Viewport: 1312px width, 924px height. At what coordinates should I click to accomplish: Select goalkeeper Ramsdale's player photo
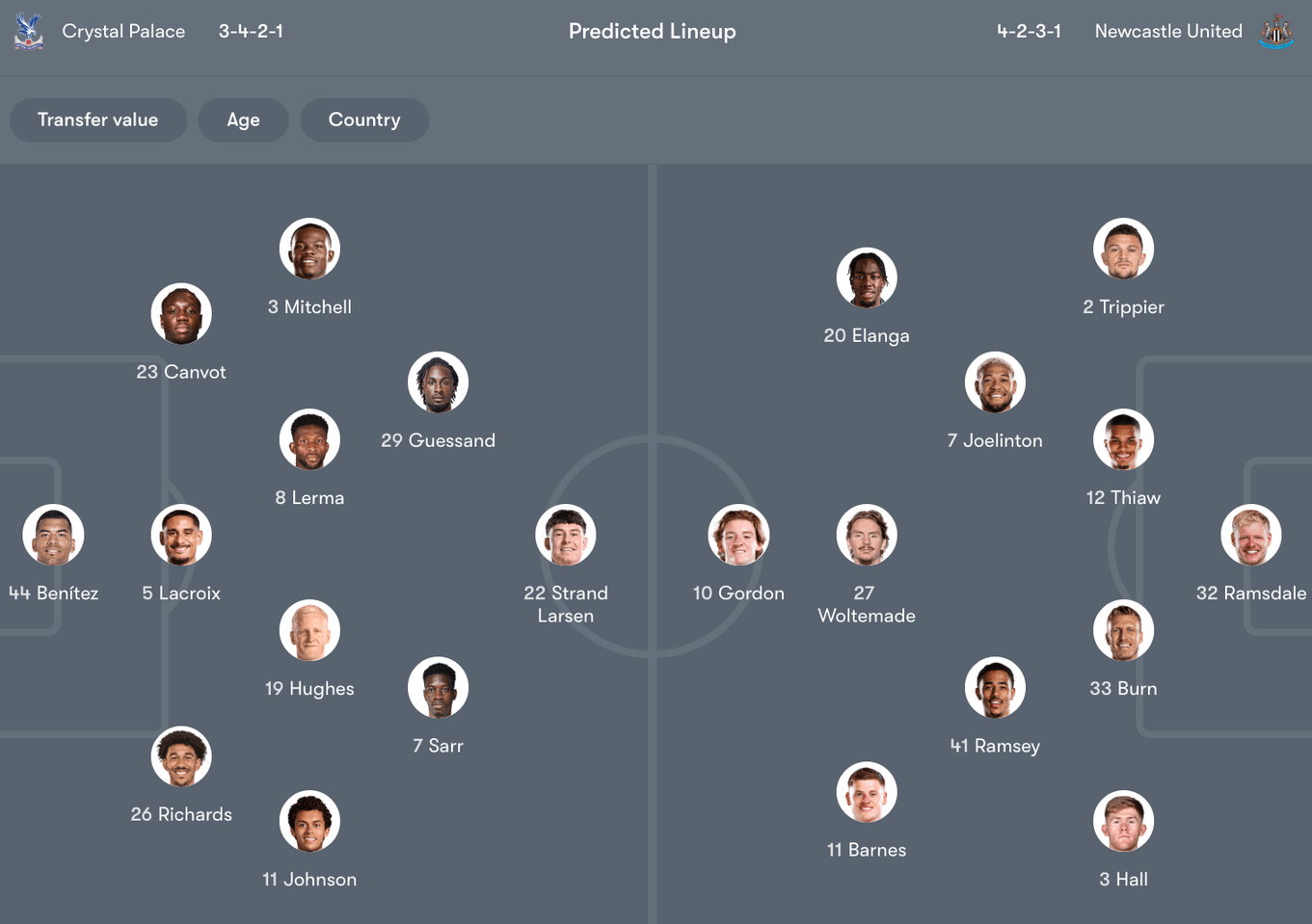[1251, 535]
